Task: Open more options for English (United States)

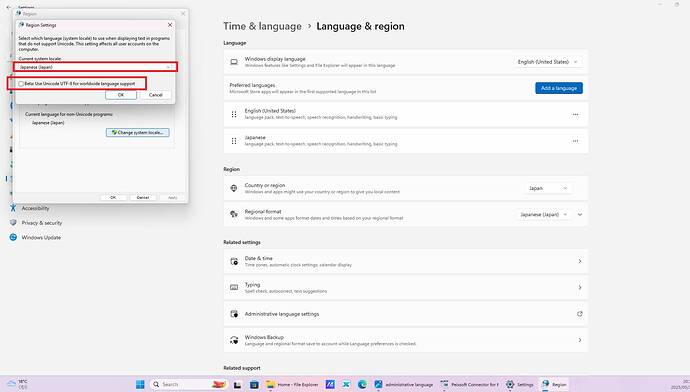Action: pos(575,114)
